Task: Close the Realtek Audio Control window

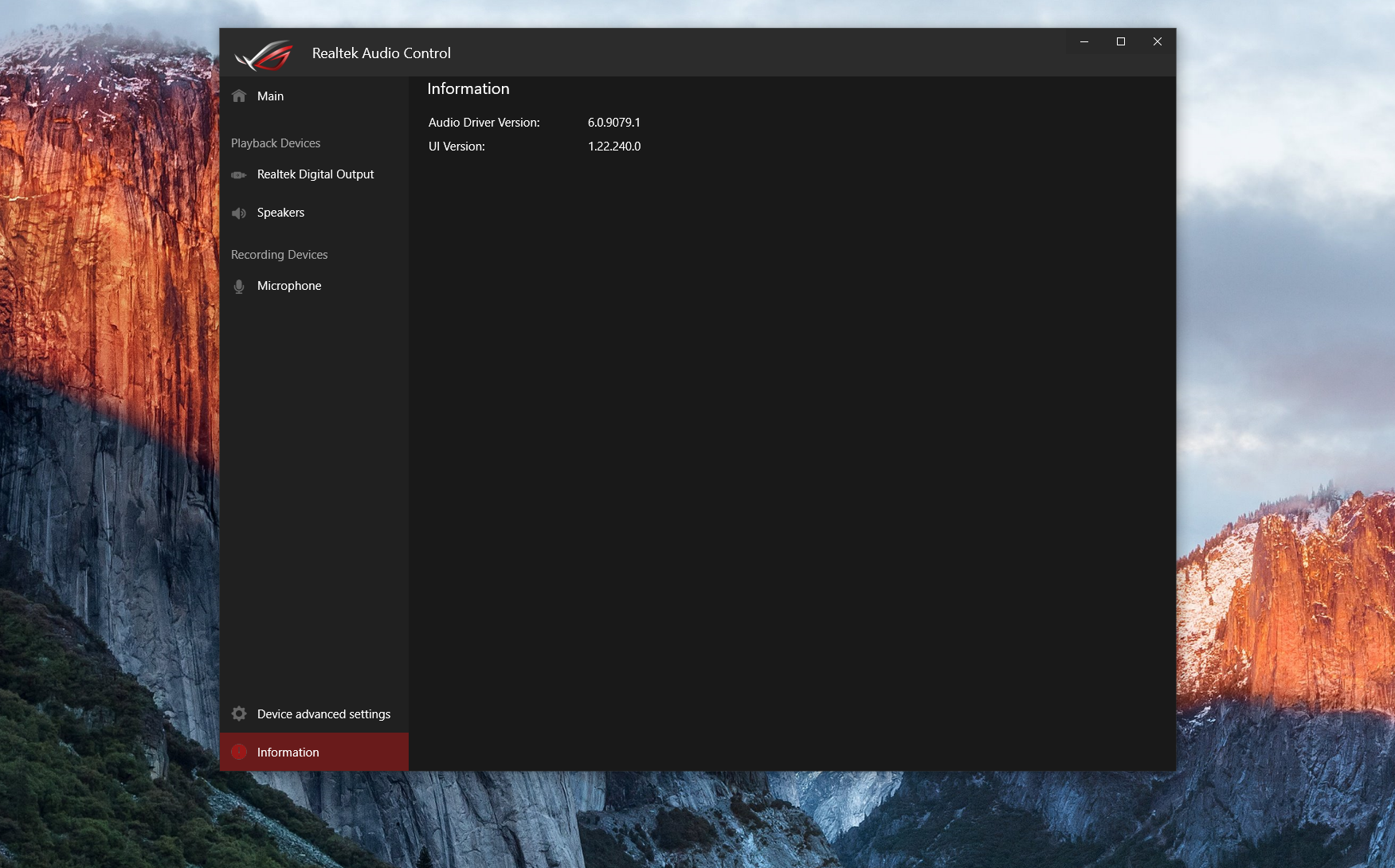Action: point(1158,41)
